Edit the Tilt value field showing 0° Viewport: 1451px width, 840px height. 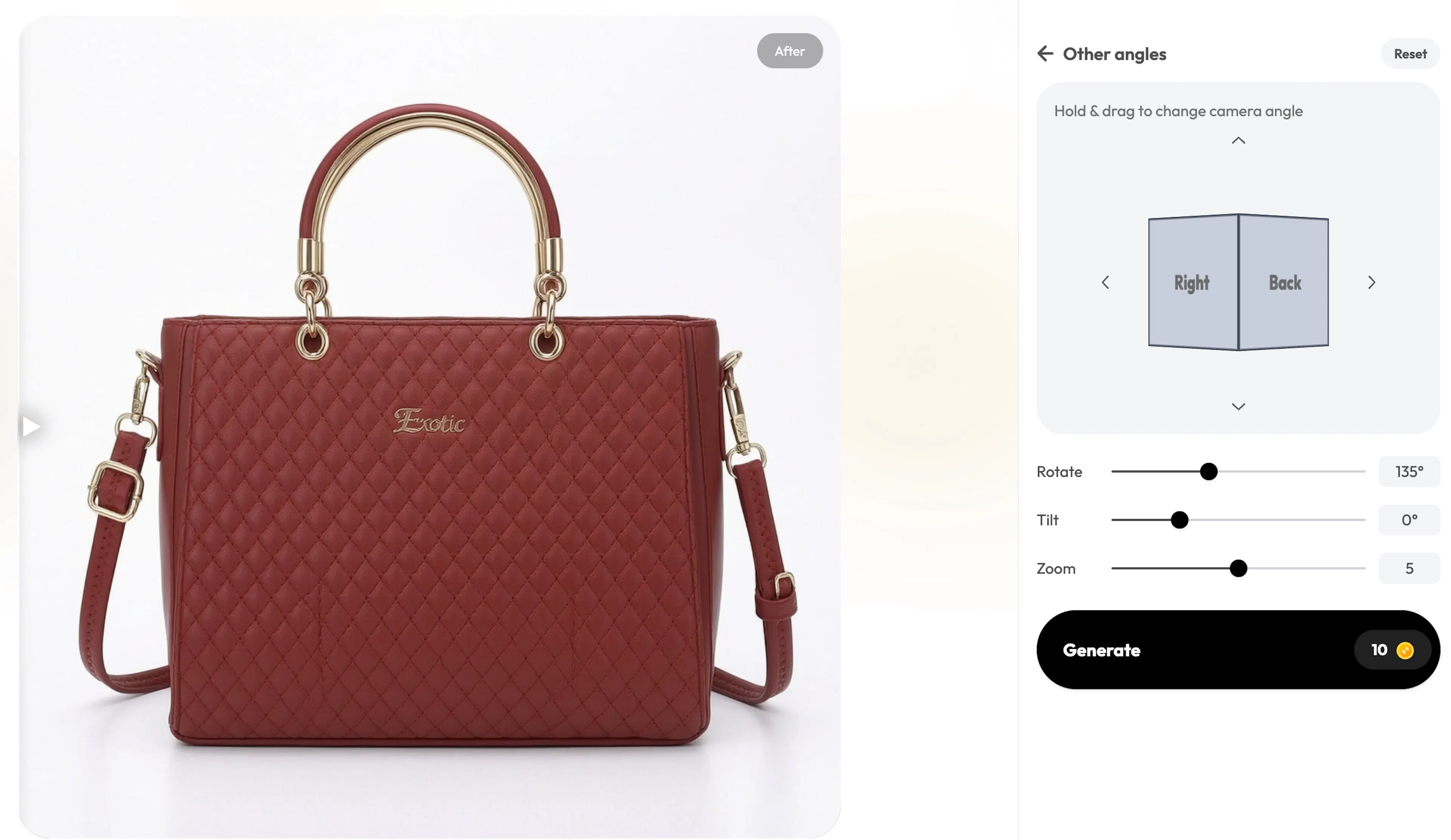(x=1409, y=520)
